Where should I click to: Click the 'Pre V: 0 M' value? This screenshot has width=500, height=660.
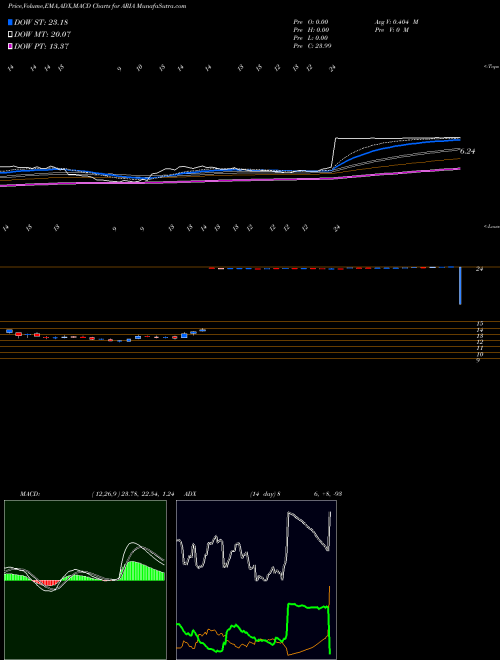391,30
